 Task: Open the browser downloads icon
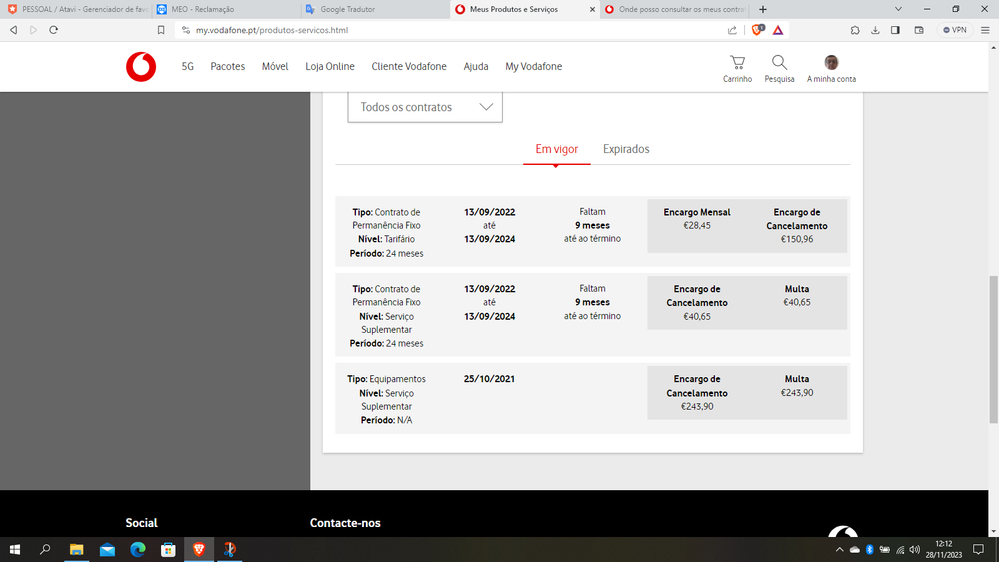coord(875,30)
